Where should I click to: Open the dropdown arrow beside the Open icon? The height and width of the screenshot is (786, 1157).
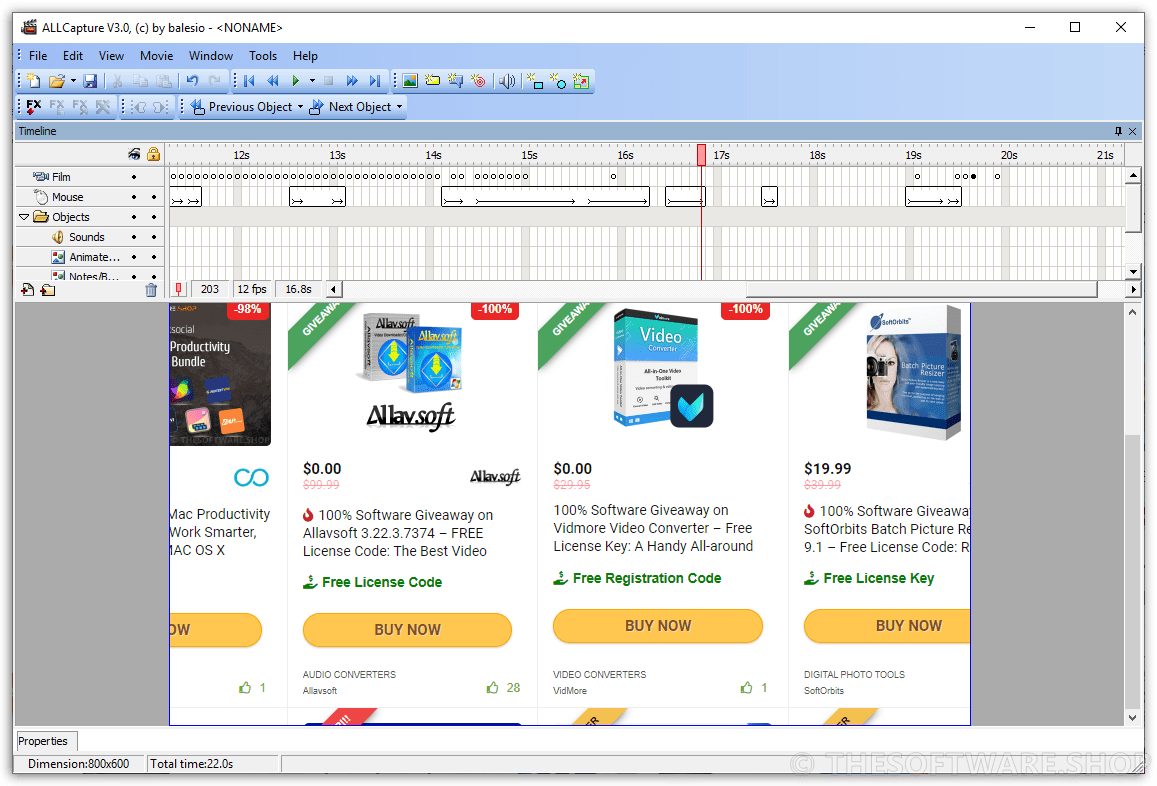pos(73,80)
